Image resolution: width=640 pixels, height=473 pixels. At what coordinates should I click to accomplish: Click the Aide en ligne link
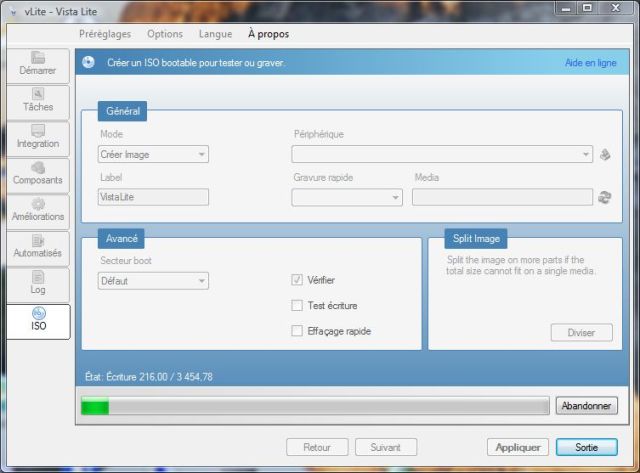click(x=590, y=63)
